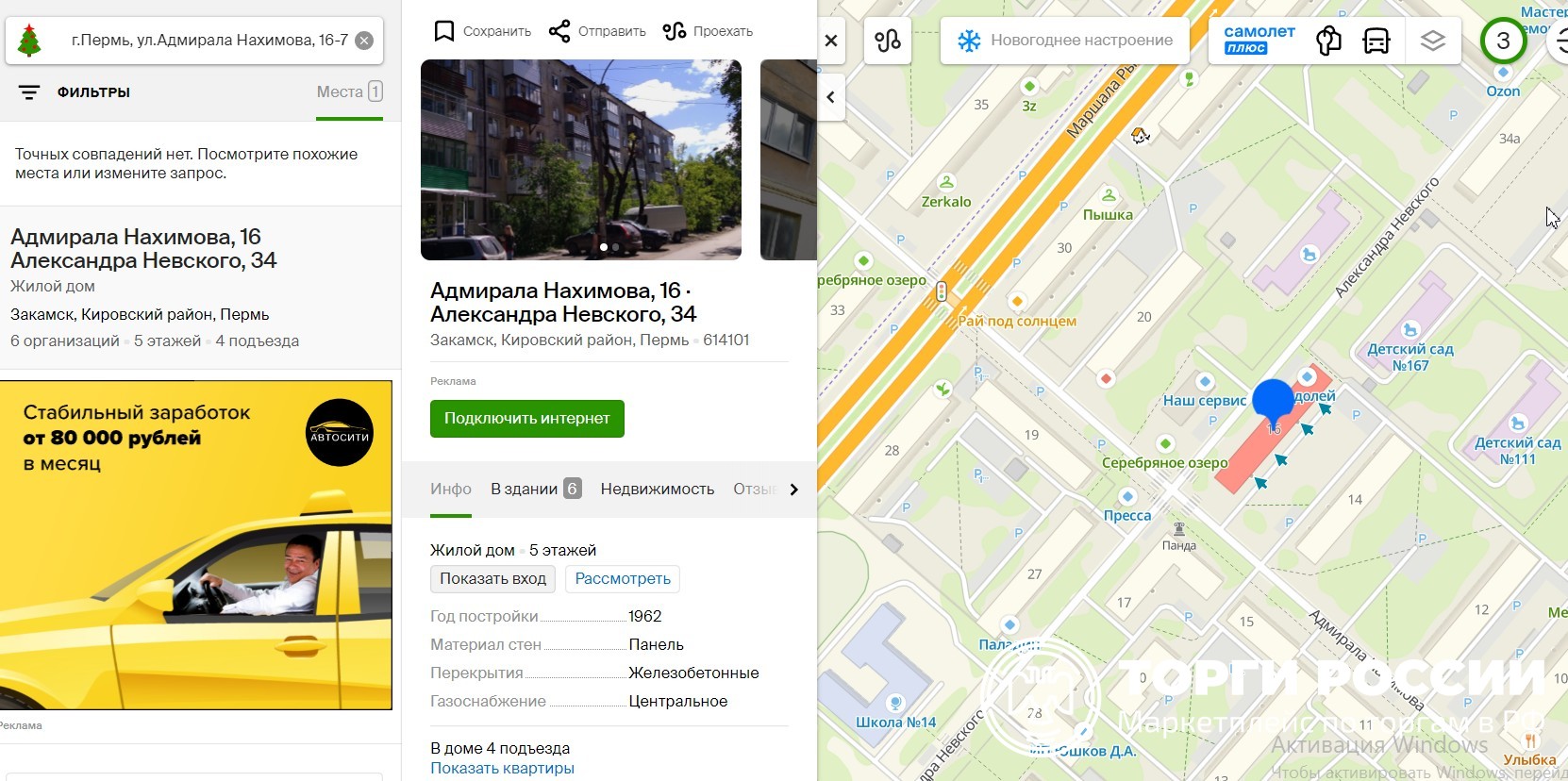Close the building info card
1568x781 pixels.
831,41
